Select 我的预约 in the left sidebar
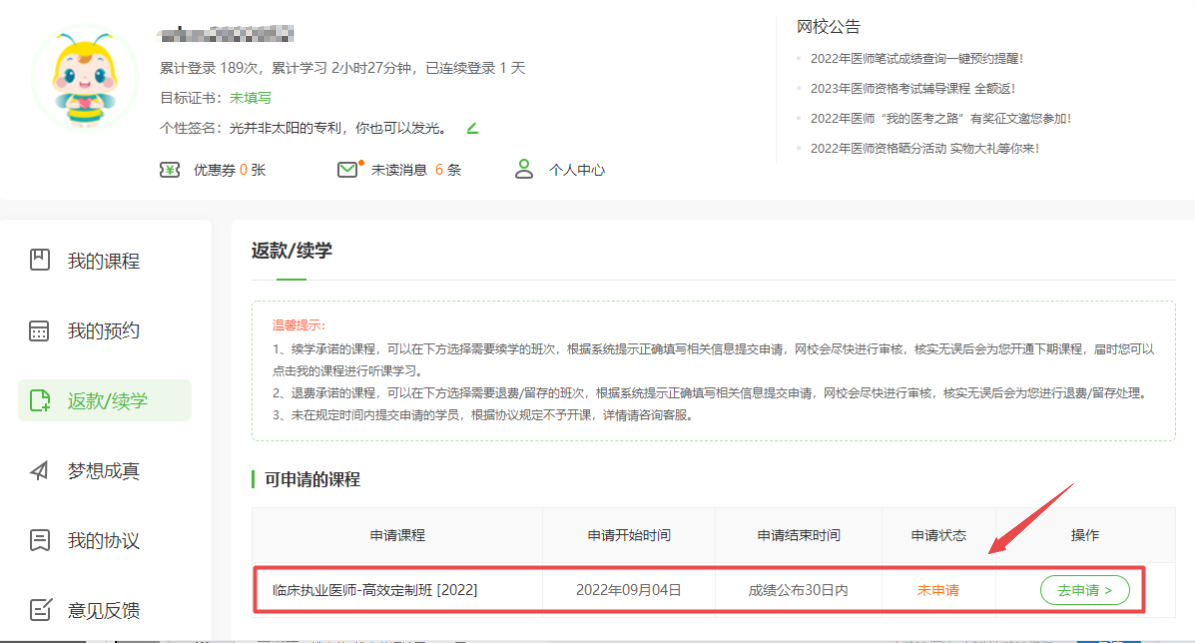Screen dimensions: 1195x643 coord(103,331)
